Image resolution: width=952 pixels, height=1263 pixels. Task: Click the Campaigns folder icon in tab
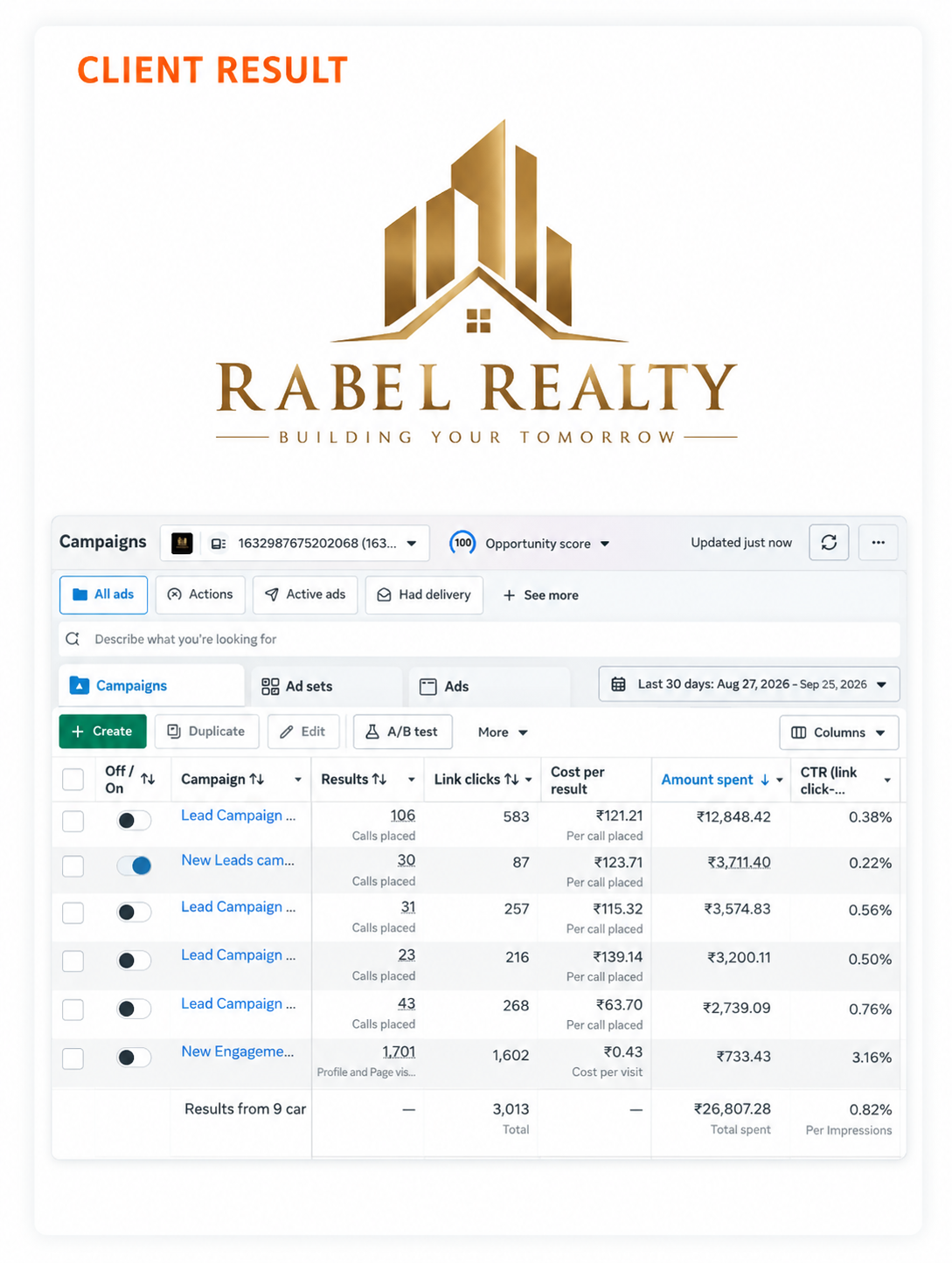pyautogui.click(x=79, y=685)
